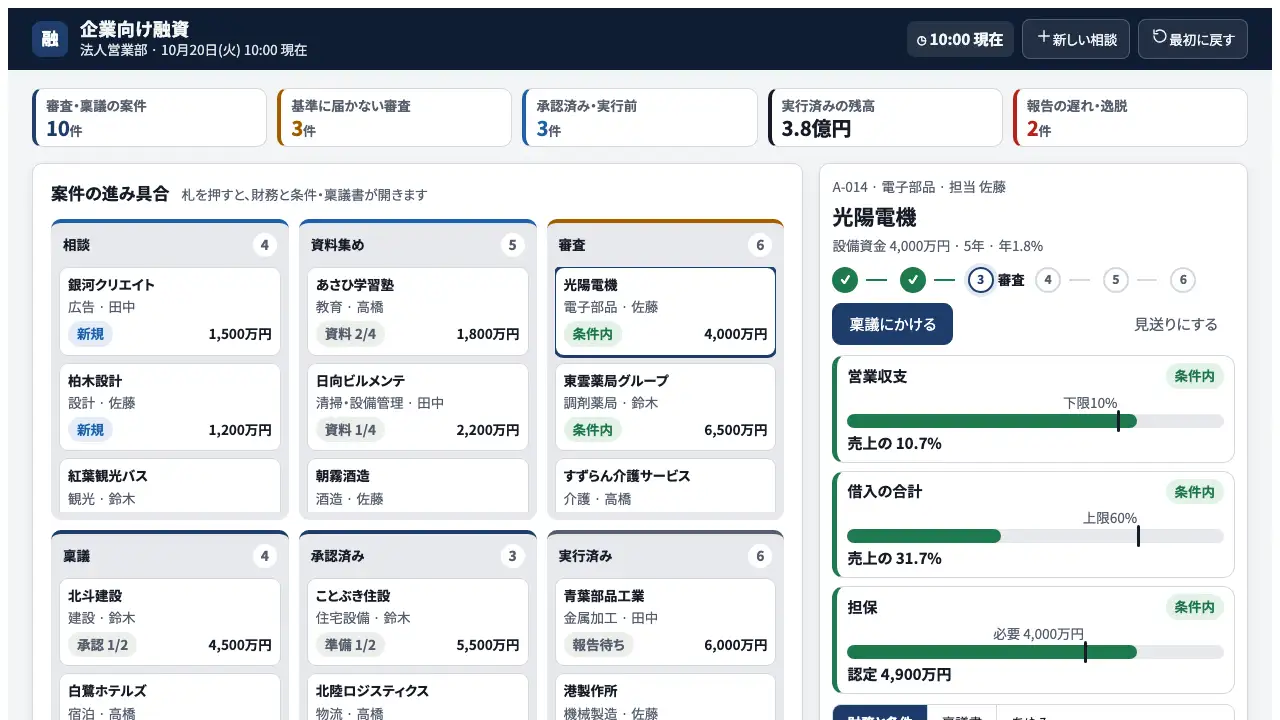This screenshot has height=720, width=1280.
Task: Decline the case with 見送りにする
Action: point(1176,324)
